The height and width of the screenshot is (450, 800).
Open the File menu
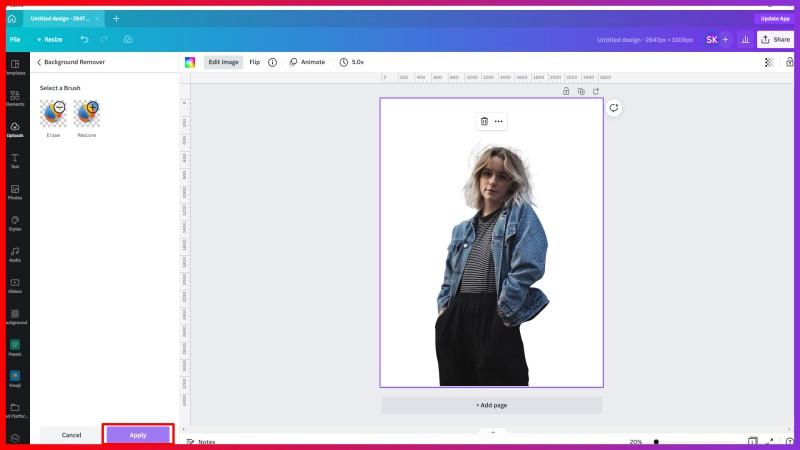pos(15,39)
